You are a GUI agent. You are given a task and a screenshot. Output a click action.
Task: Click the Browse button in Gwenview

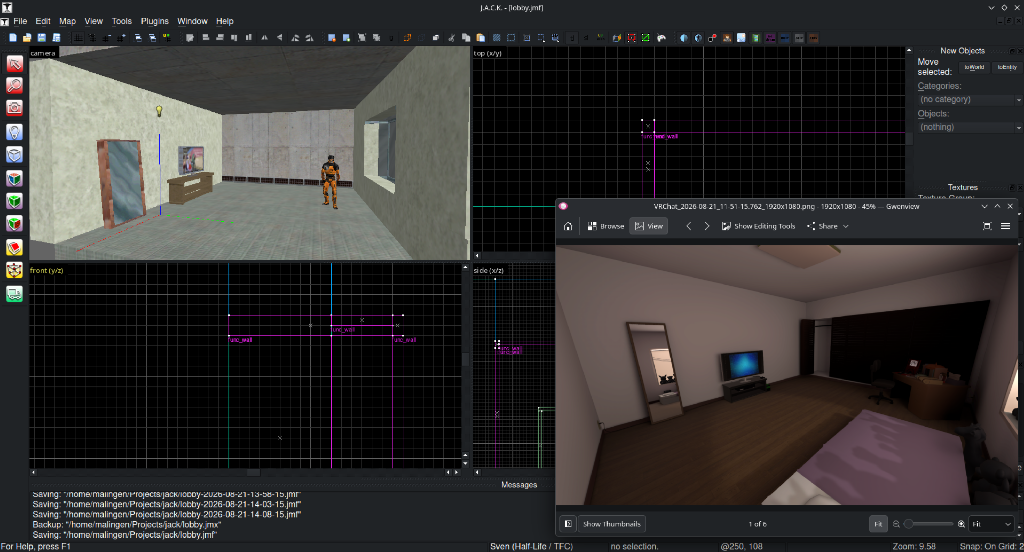point(605,226)
